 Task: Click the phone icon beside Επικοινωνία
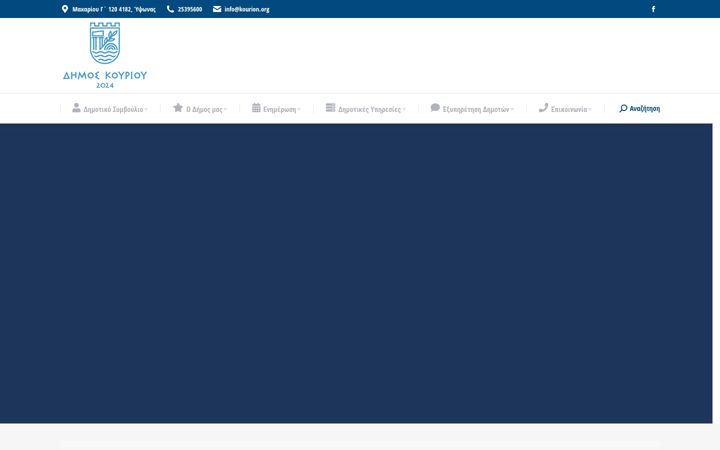[x=543, y=108]
